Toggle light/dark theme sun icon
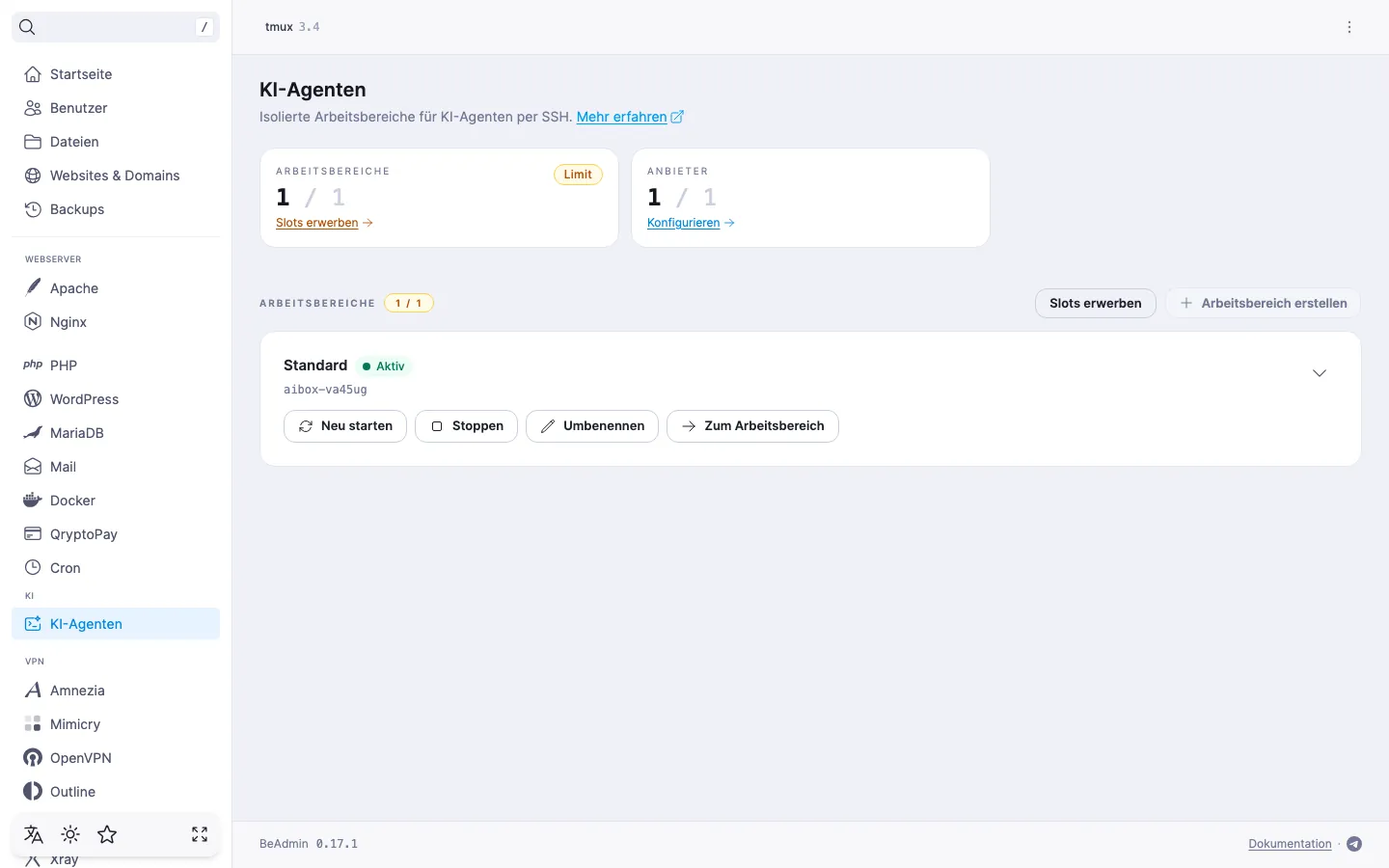Image resolution: width=1389 pixels, height=868 pixels. pos(70,834)
